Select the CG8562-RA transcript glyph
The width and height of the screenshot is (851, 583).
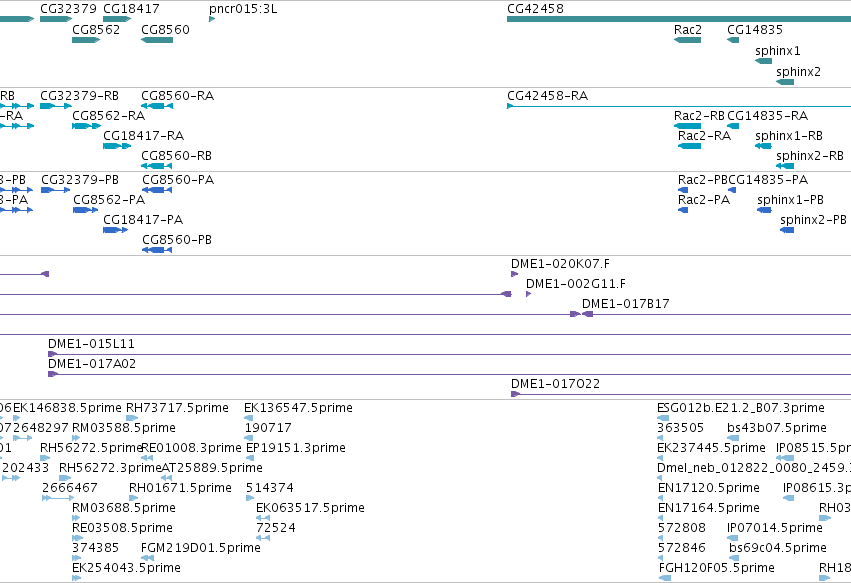click(86, 126)
